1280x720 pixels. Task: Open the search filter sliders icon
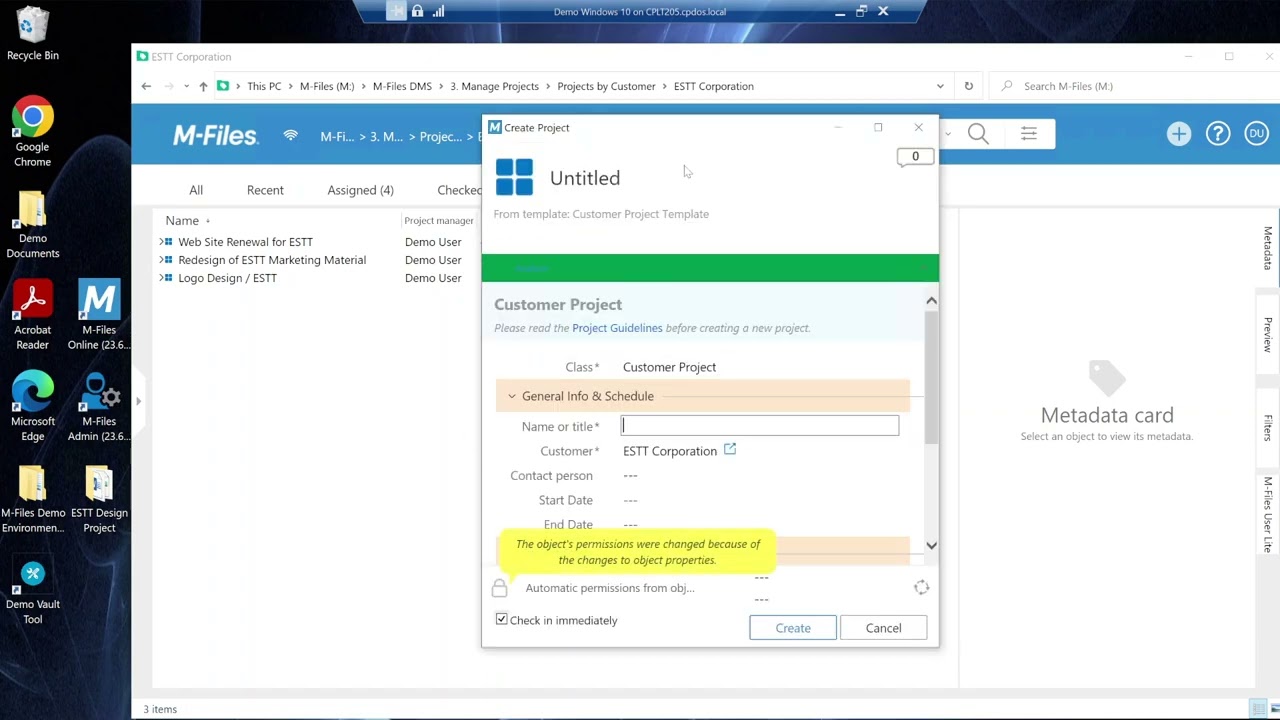1029,134
